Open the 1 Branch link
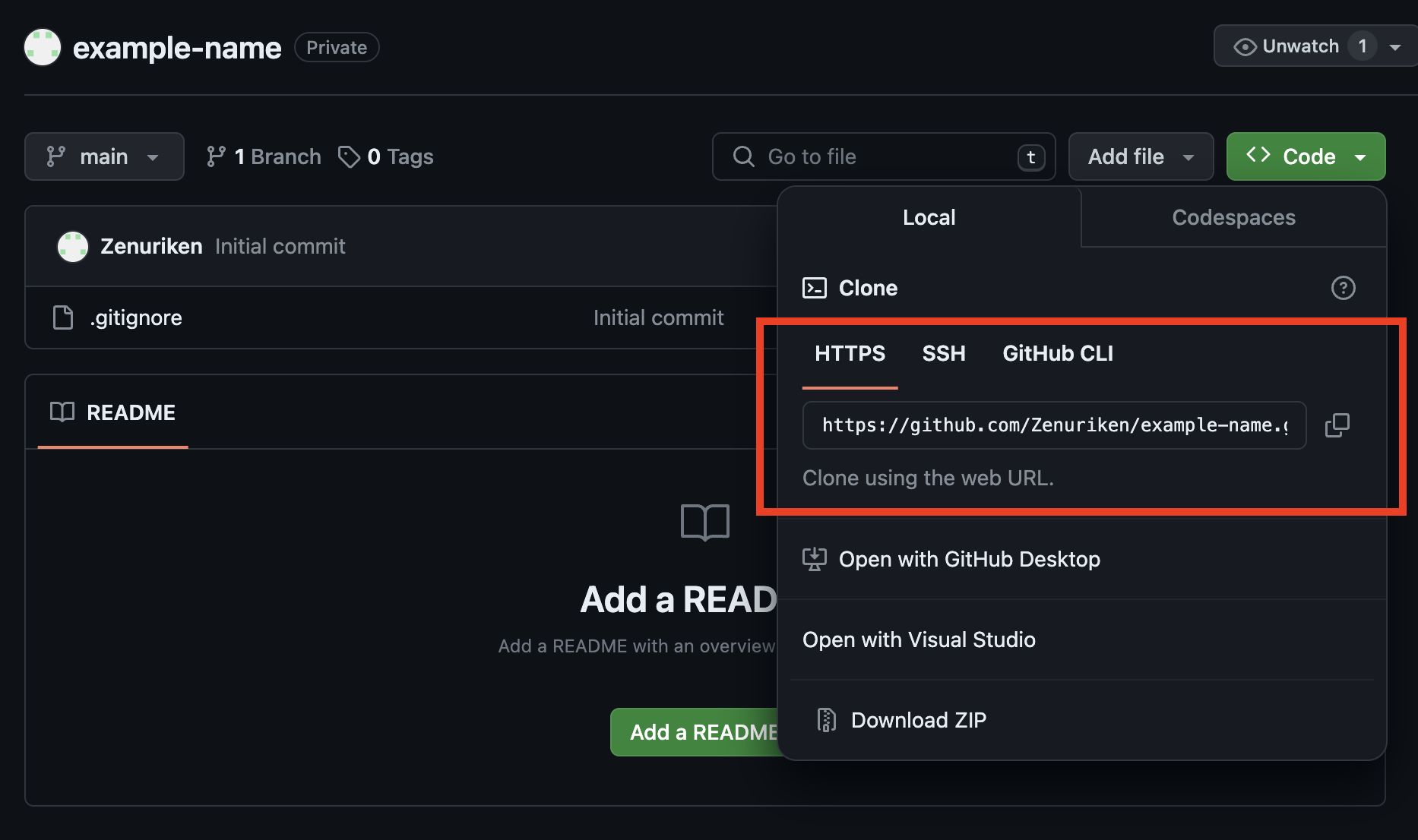1418x840 pixels. (x=264, y=156)
